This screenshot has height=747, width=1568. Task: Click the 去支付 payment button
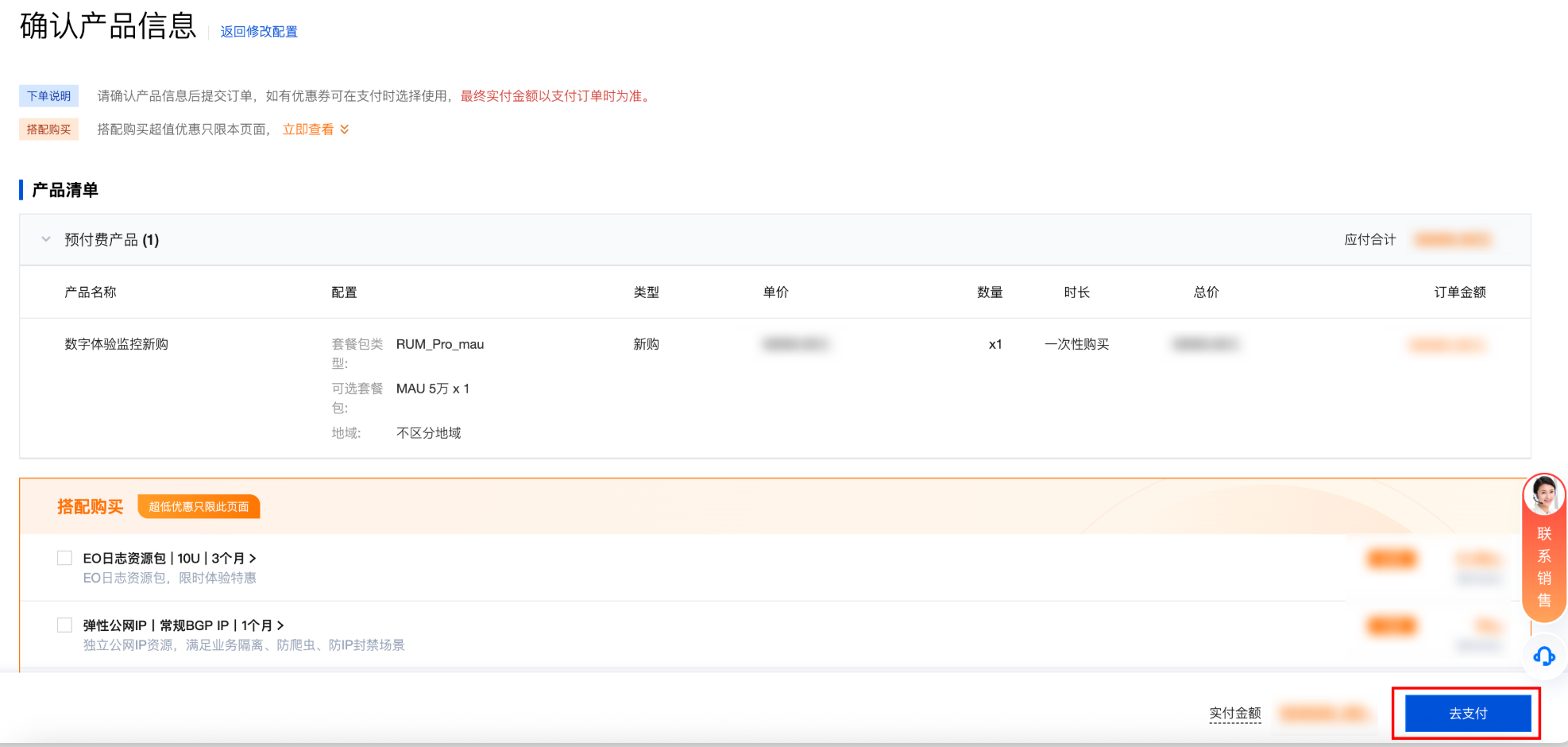click(1468, 714)
